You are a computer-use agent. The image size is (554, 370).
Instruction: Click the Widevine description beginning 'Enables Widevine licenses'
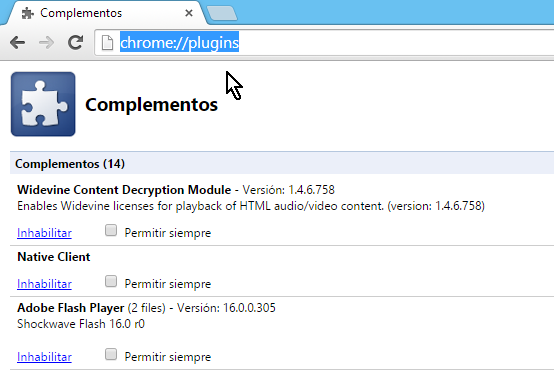coord(251,206)
